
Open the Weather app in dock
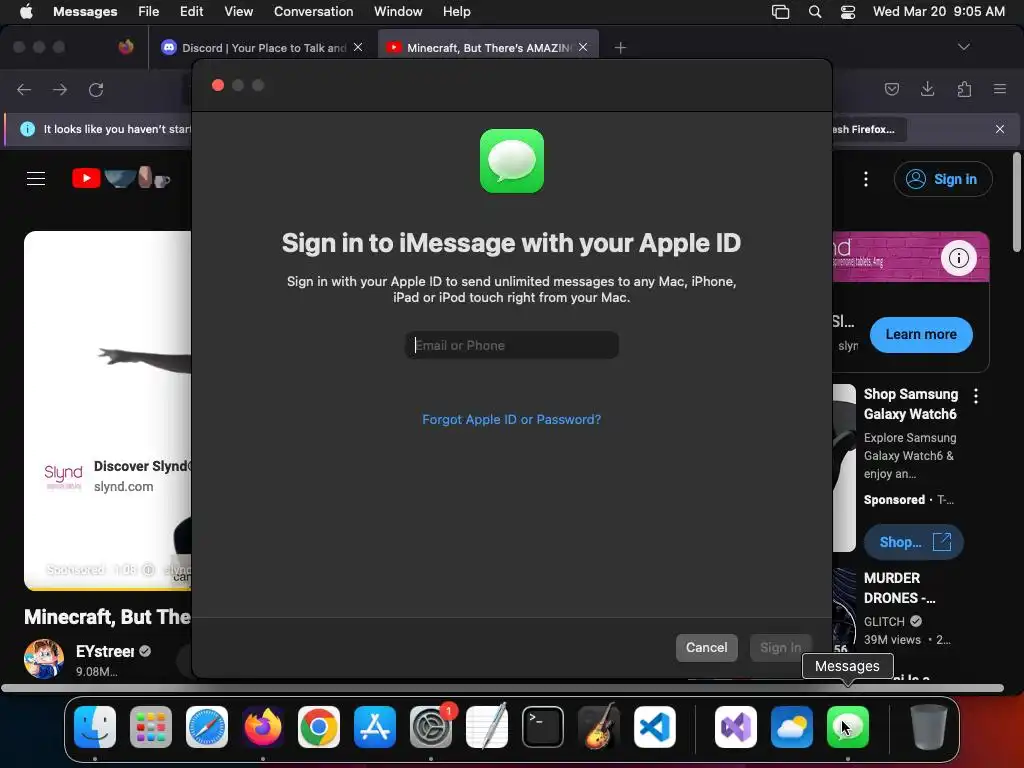tap(792, 727)
